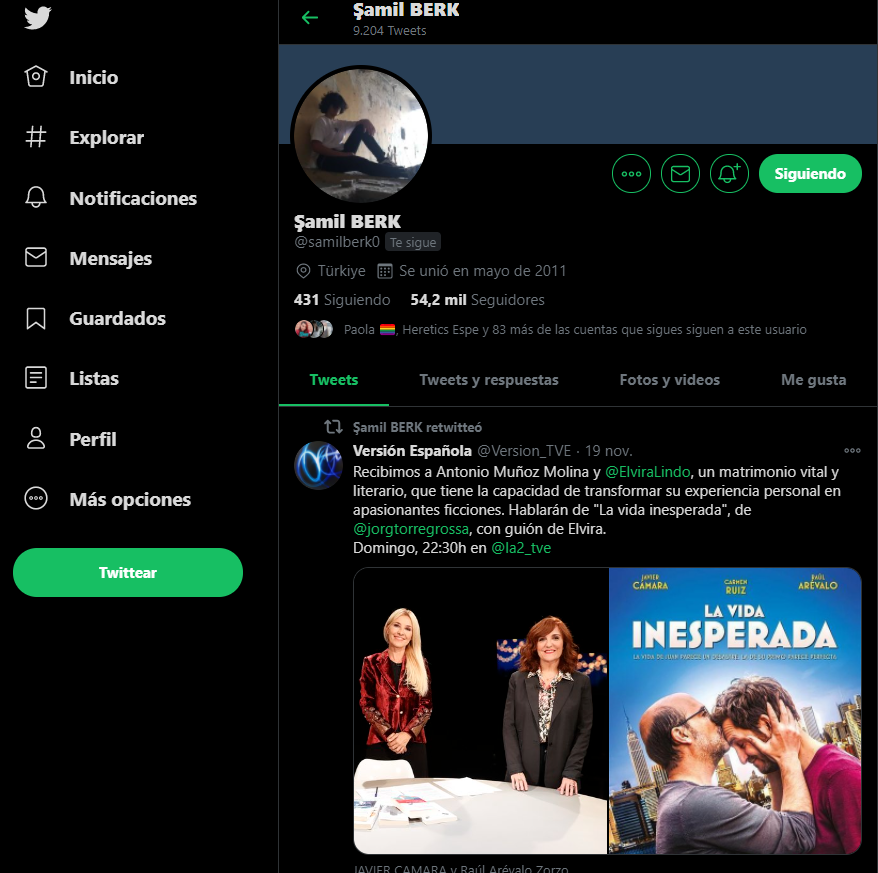This screenshot has width=878, height=873.
Task: Click the Şamil BERK retwitteó label
Action: [417, 427]
